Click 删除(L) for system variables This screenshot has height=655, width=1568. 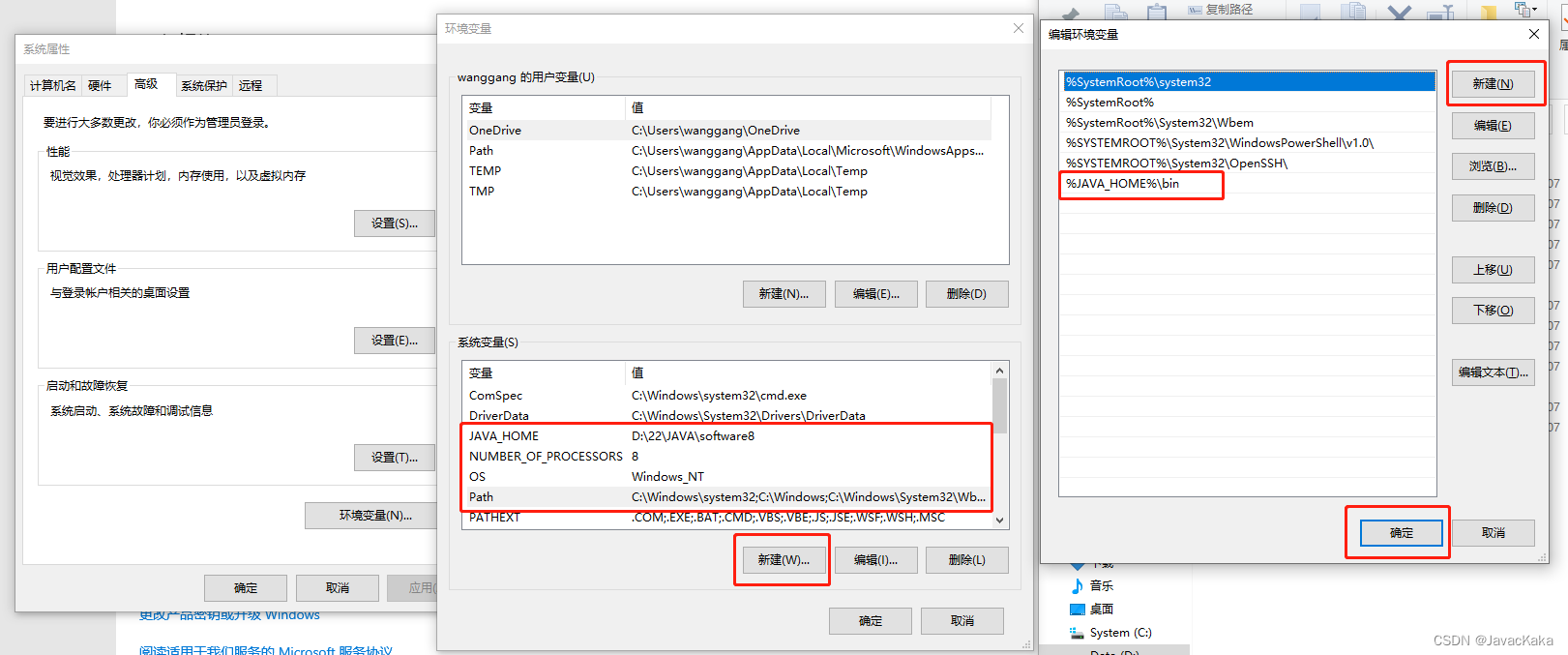pos(967,560)
